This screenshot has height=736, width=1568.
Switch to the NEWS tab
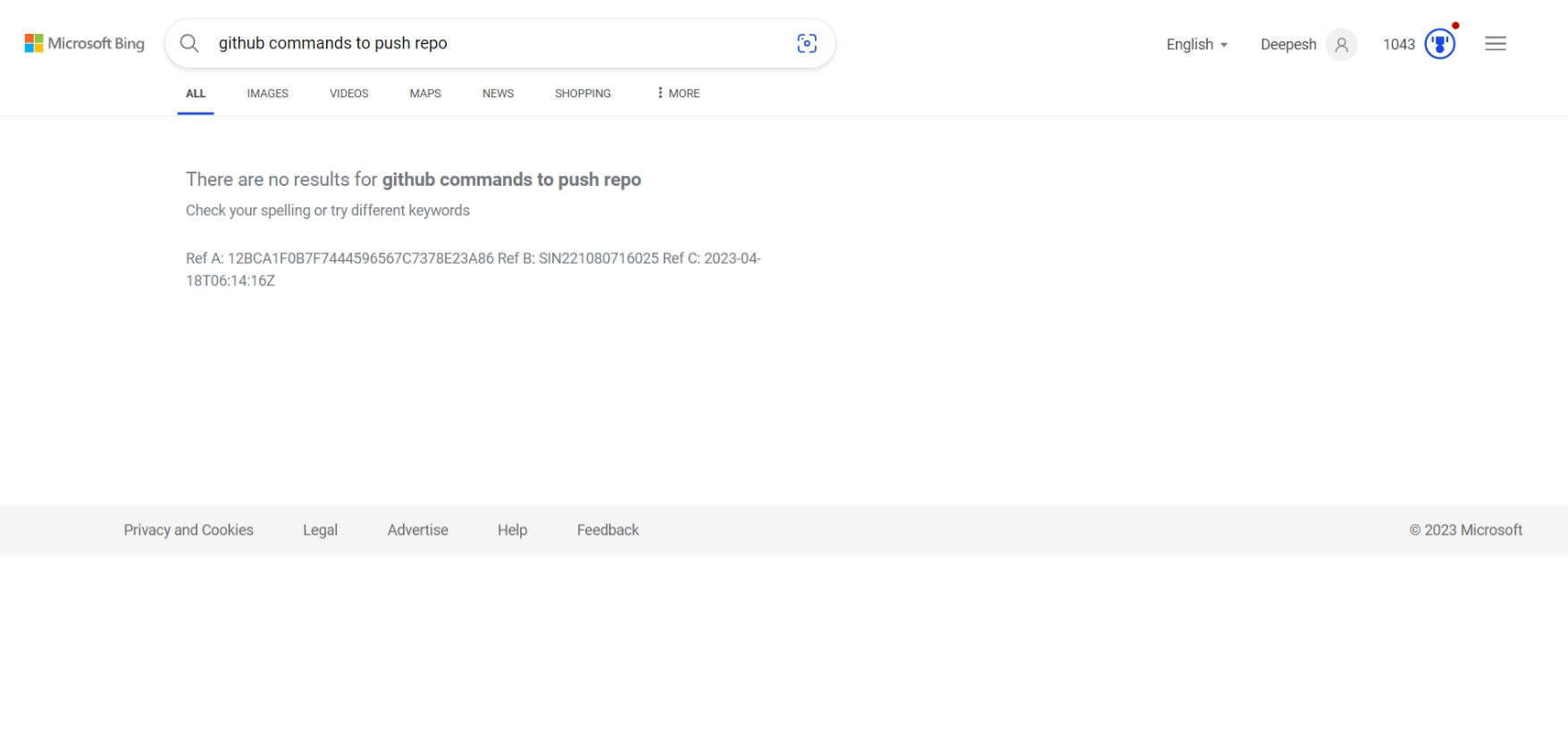[498, 93]
